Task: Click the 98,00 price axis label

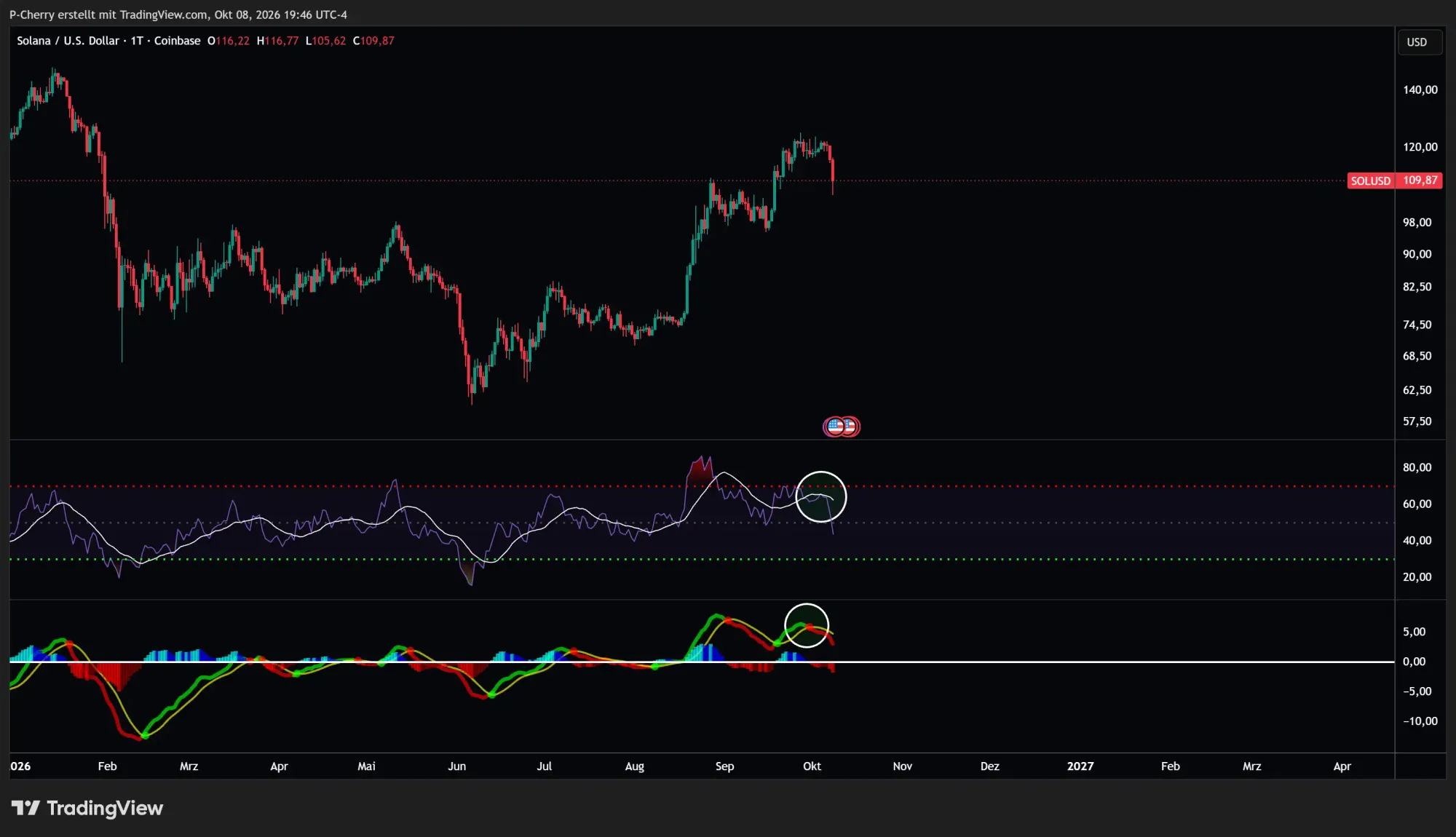Action: (1417, 222)
